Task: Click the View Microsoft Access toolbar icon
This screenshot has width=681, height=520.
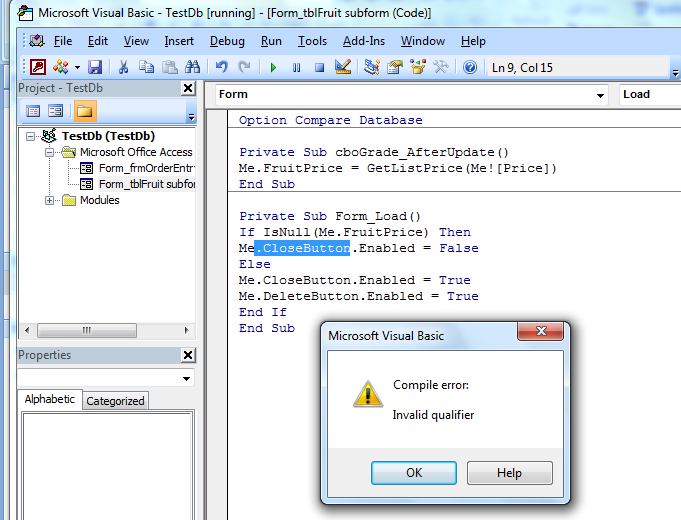Action: pyautogui.click(x=38, y=67)
